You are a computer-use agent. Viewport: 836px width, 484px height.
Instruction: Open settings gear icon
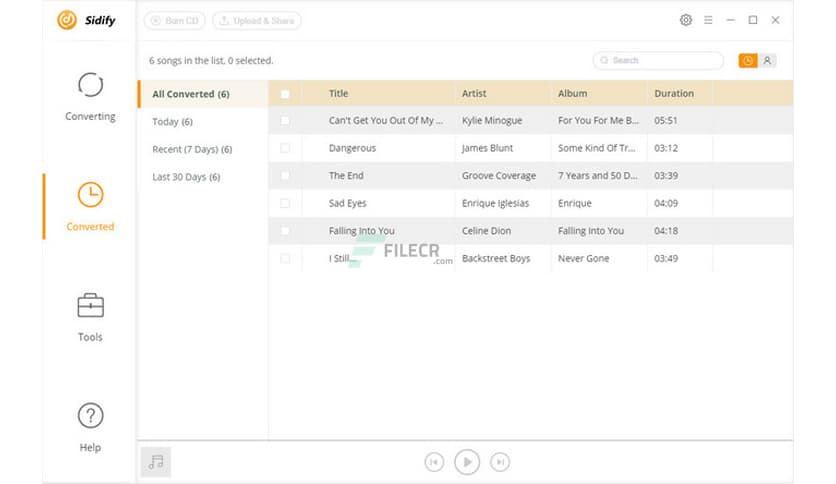coord(686,20)
